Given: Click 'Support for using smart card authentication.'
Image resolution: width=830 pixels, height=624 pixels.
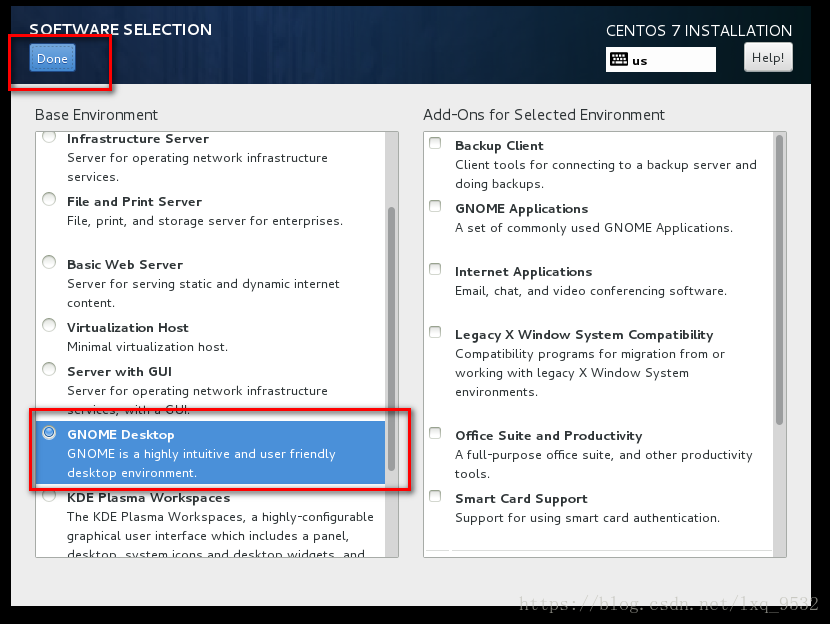Looking at the screenshot, I should 588,518.
